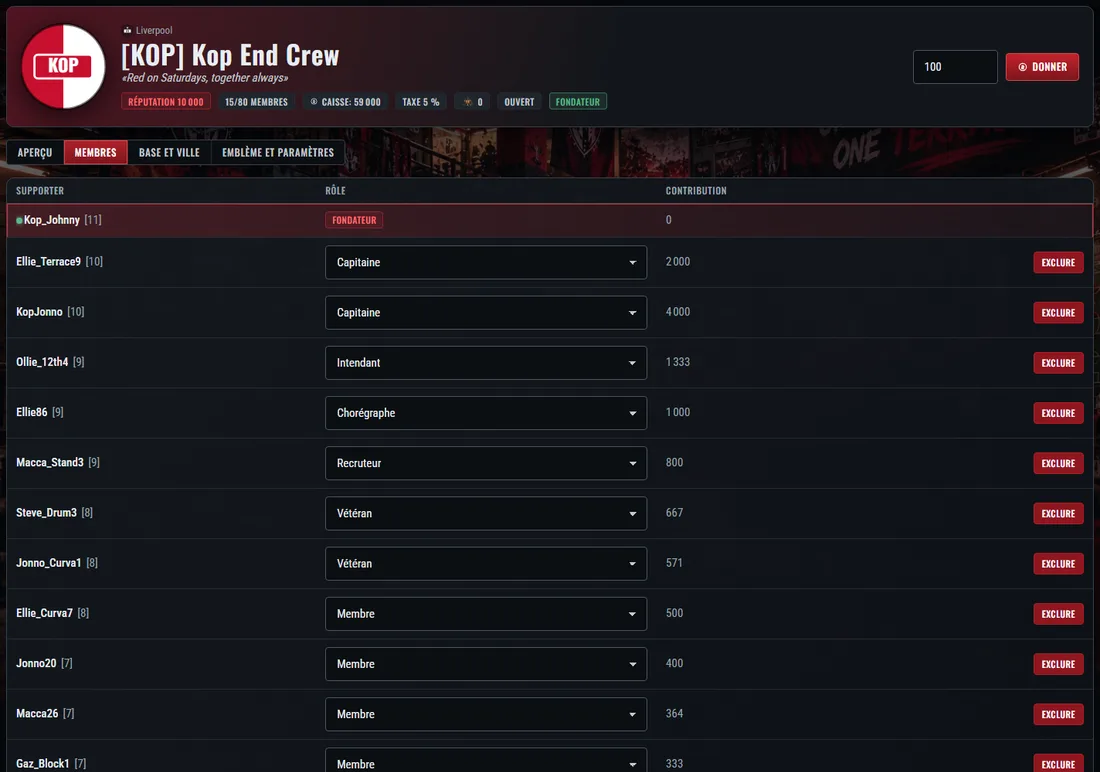Click the Kop_Johnny supporter name
Image resolution: width=1100 pixels, height=772 pixels.
click(52, 220)
